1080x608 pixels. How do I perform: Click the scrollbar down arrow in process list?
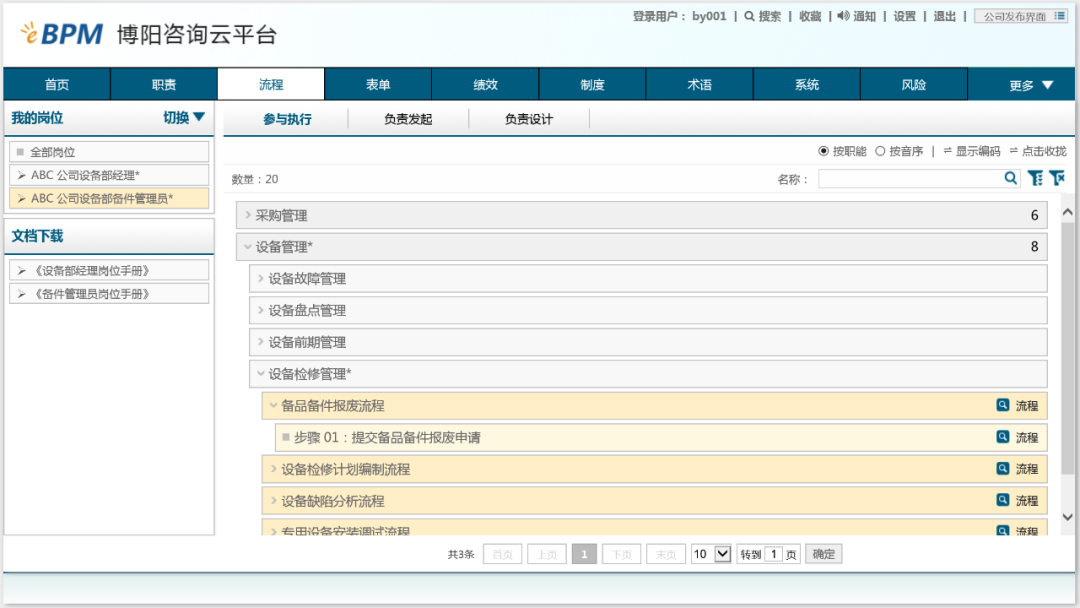click(1066, 517)
